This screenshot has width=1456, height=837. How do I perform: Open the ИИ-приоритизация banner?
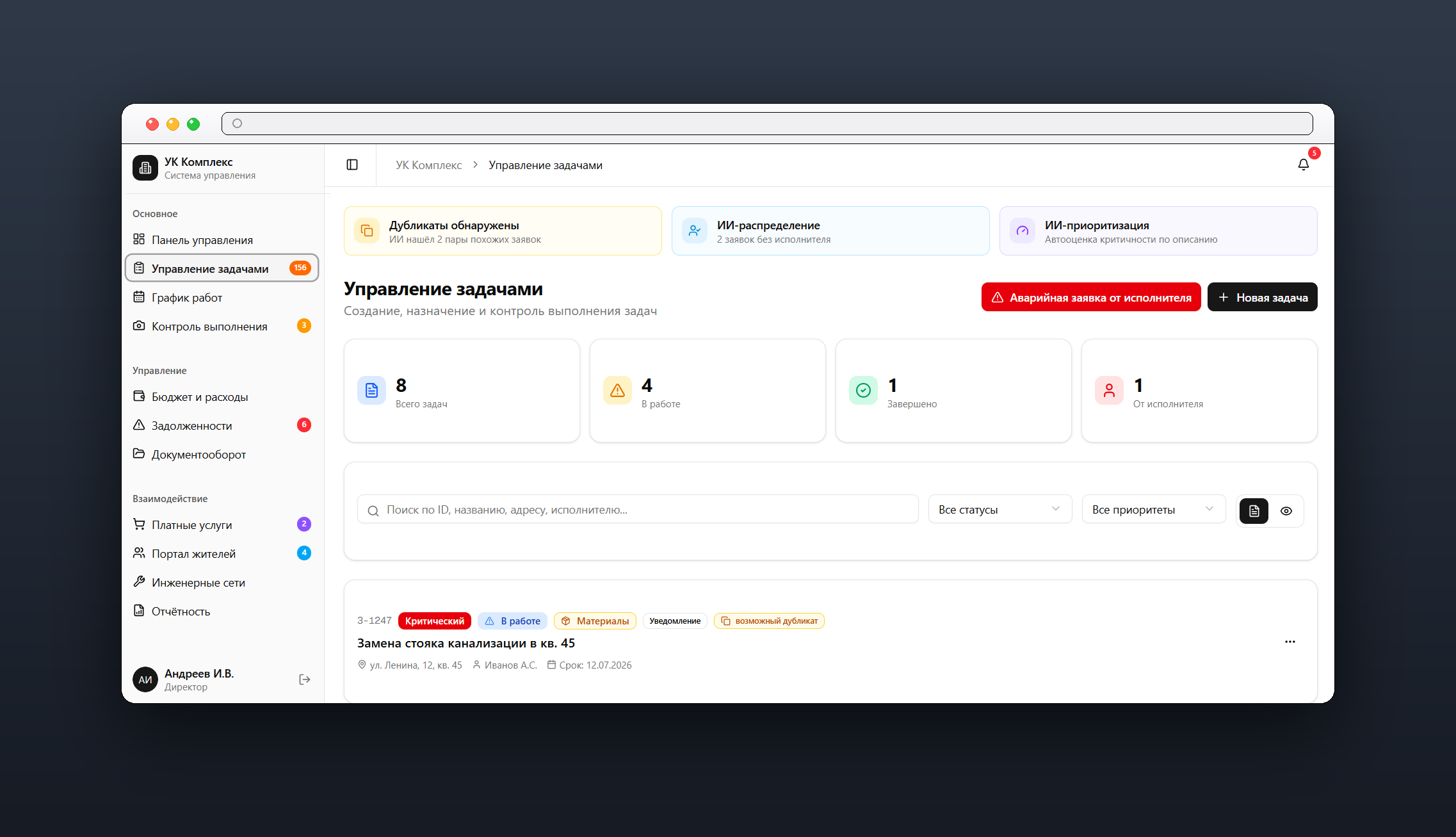pyautogui.click(x=1158, y=231)
